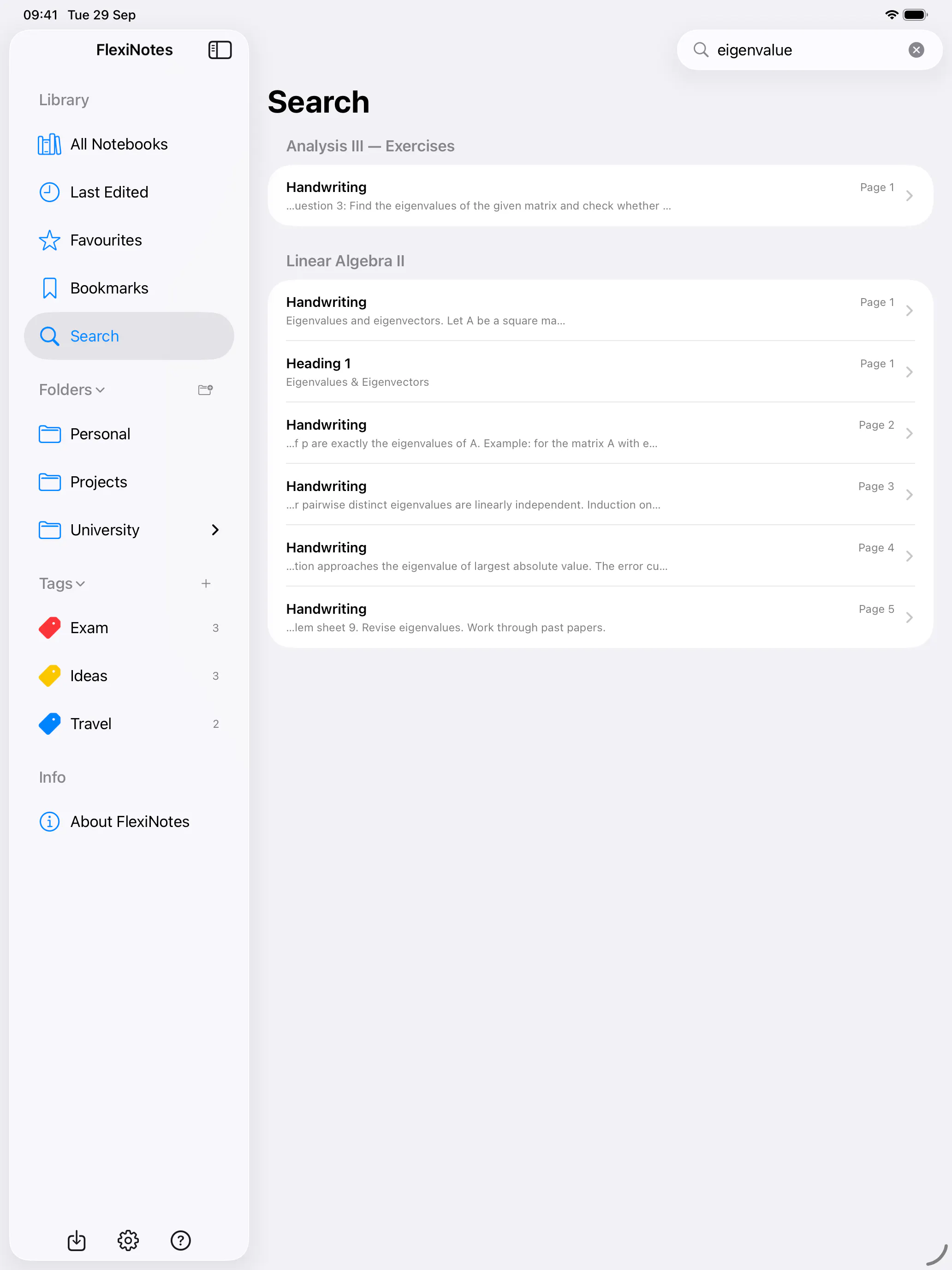Click the Last Edited clock icon

[49, 192]
